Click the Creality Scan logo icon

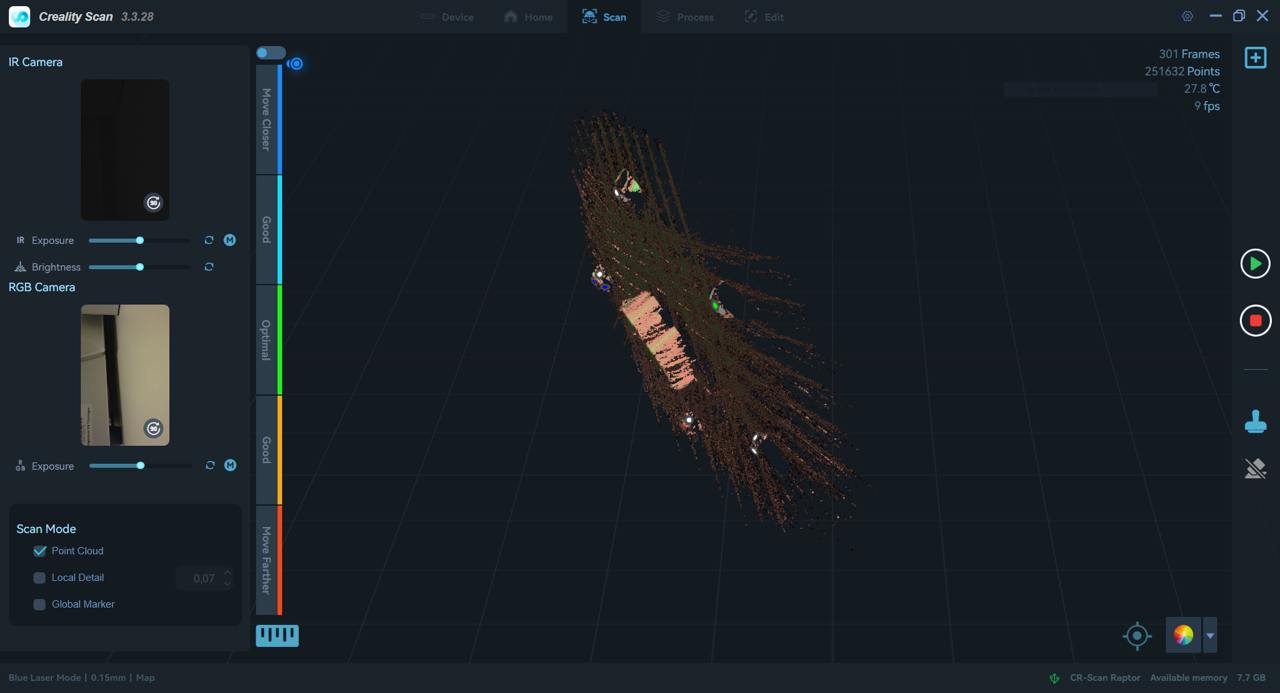coord(19,17)
